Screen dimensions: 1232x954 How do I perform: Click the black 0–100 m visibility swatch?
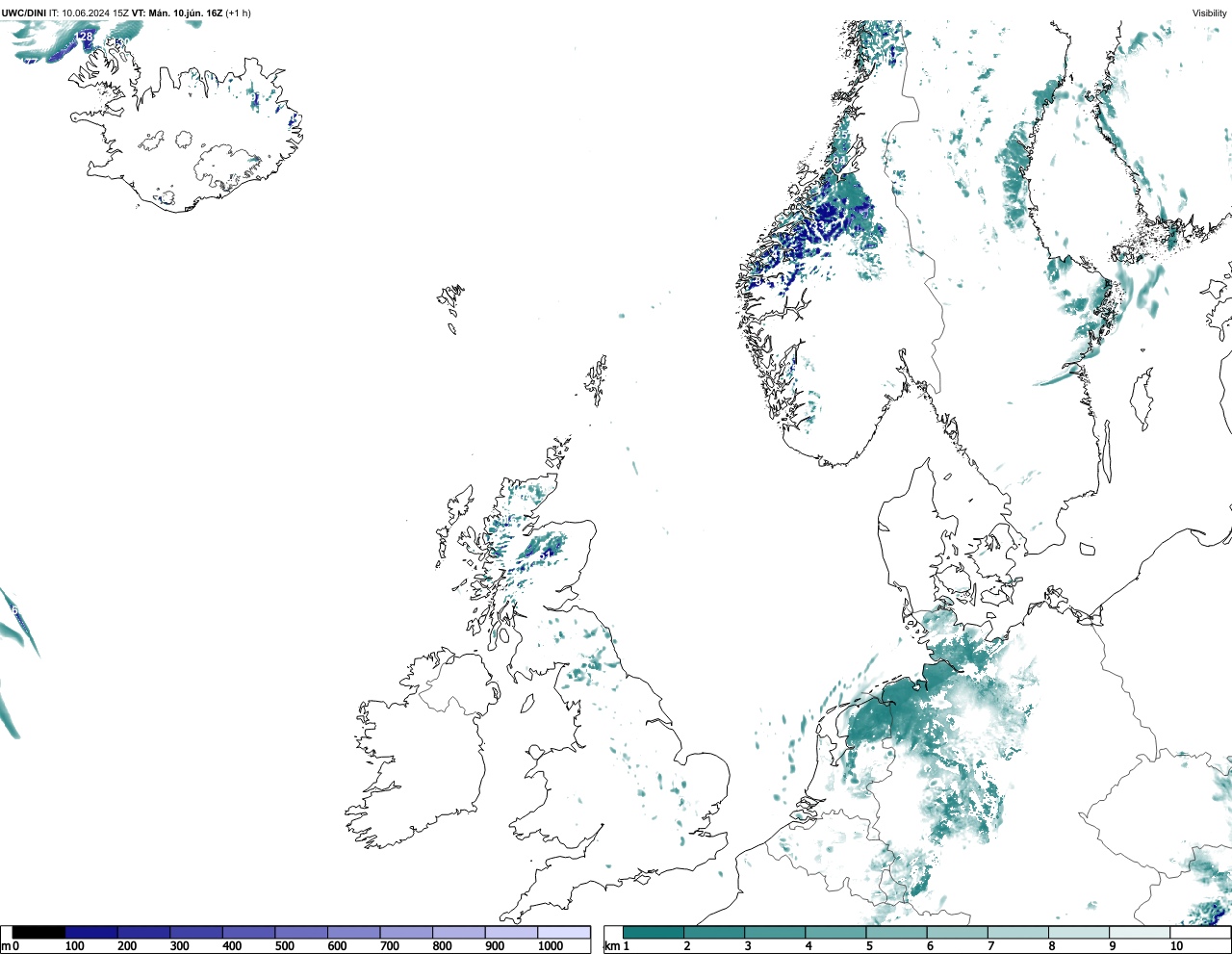pyautogui.click(x=38, y=932)
